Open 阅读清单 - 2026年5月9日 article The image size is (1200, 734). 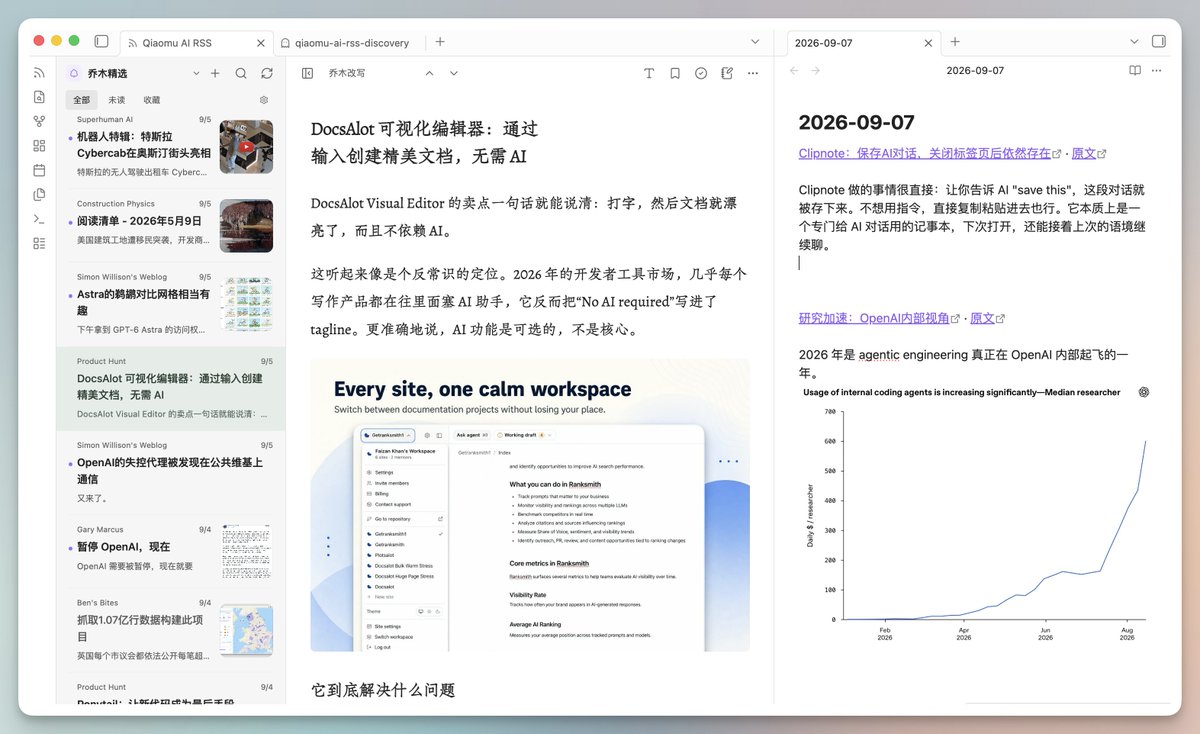tap(171, 224)
